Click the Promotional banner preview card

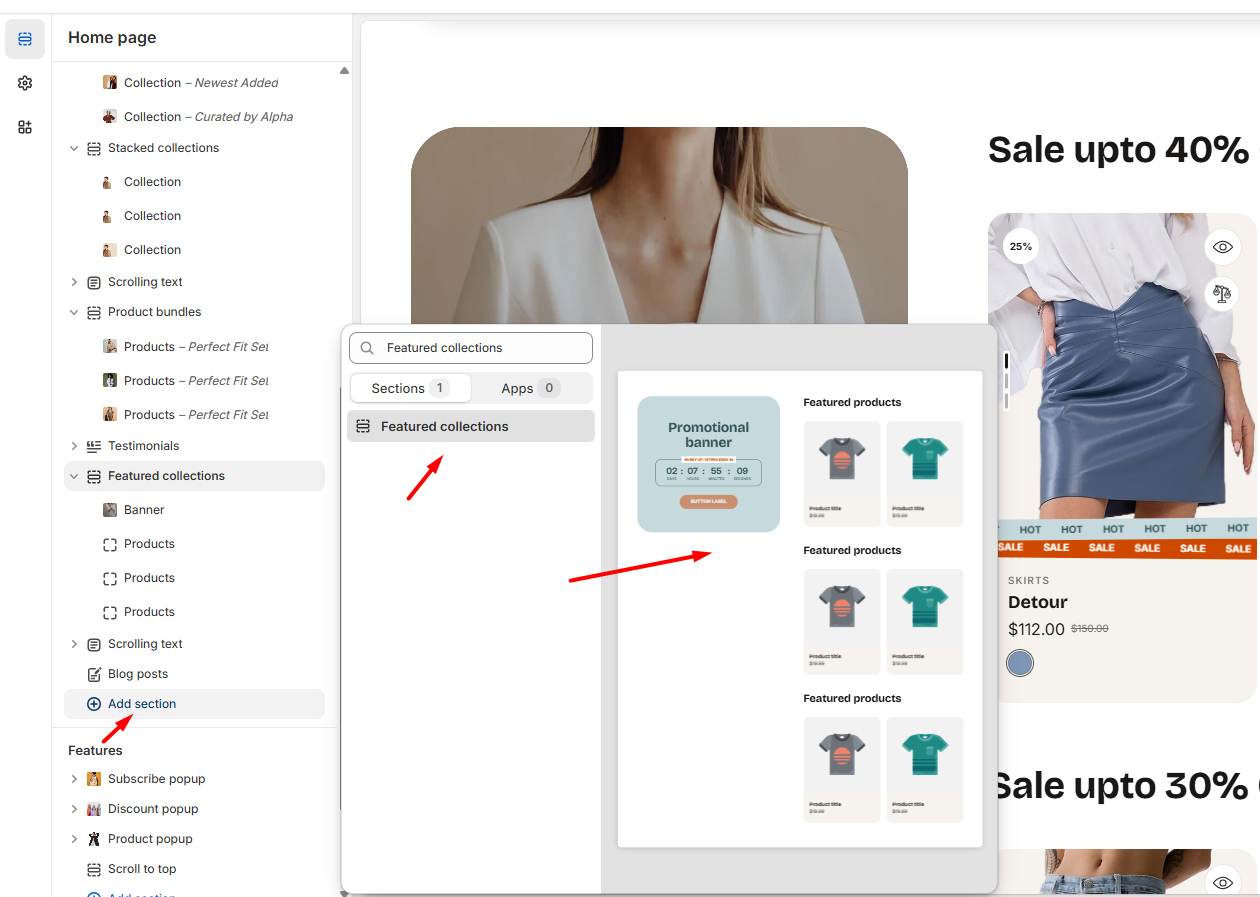[709, 464]
